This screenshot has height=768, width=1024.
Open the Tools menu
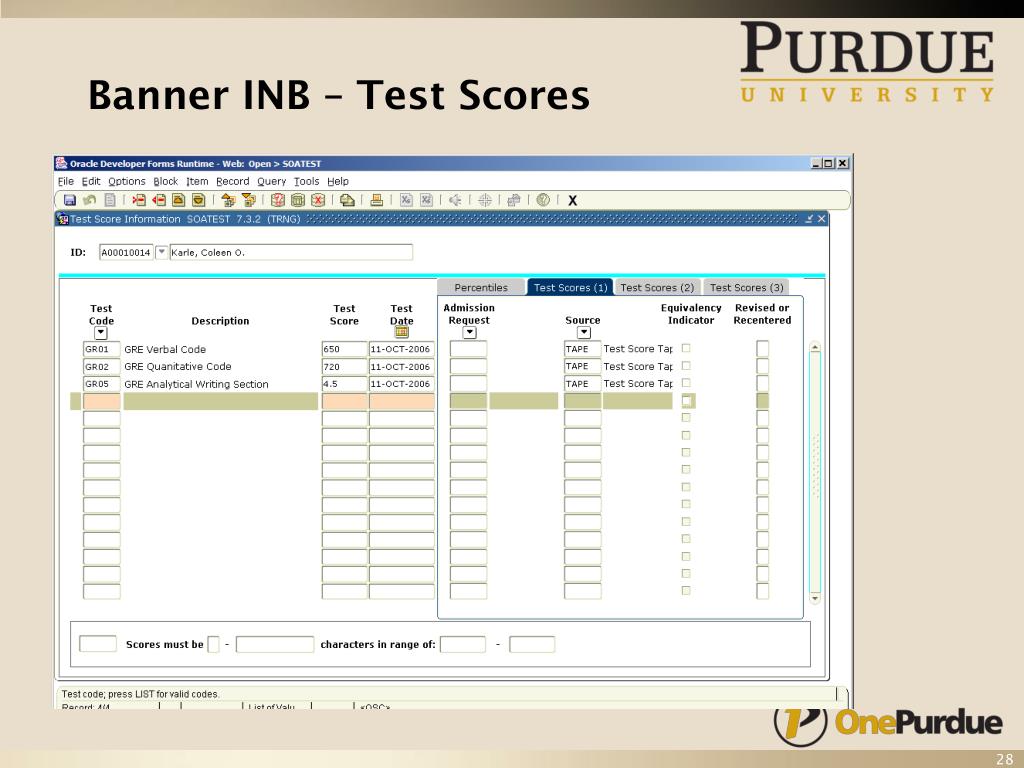tap(306, 182)
